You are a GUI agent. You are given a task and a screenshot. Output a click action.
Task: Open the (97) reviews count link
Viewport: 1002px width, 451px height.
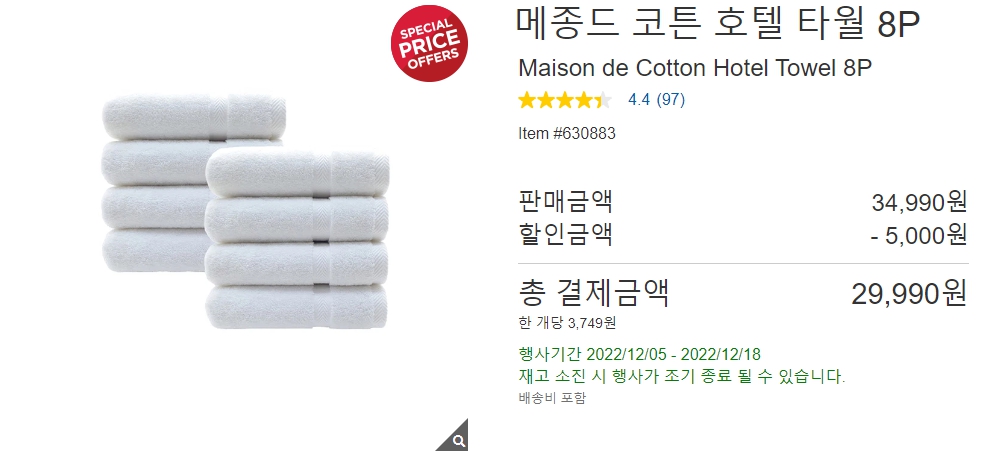pyautogui.click(x=670, y=100)
